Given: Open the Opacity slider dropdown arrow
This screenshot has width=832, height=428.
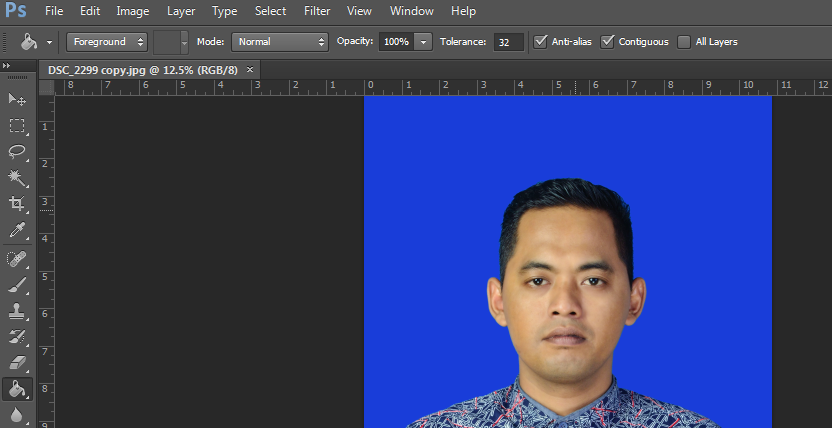Looking at the screenshot, I should pyautogui.click(x=424, y=42).
